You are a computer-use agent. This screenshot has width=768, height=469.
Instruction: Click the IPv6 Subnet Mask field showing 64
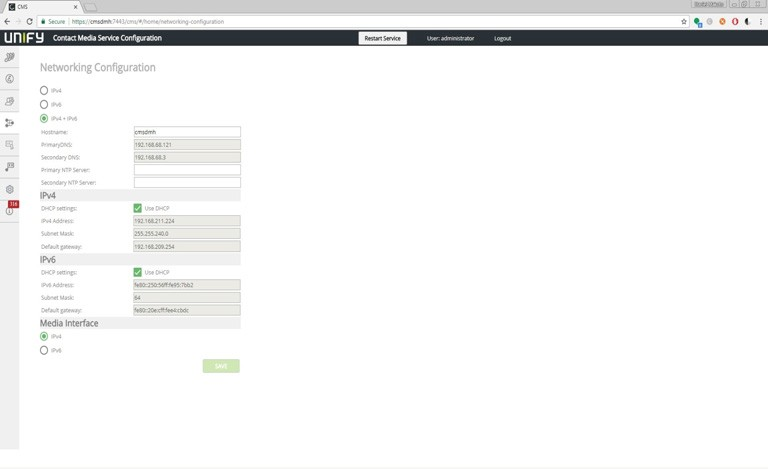click(187, 298)
